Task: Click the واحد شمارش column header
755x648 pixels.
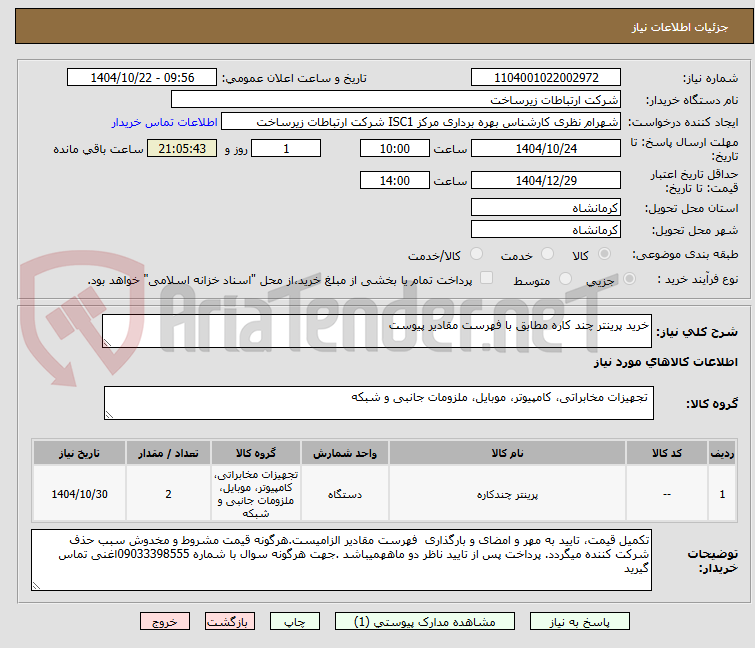Action: 345,454
